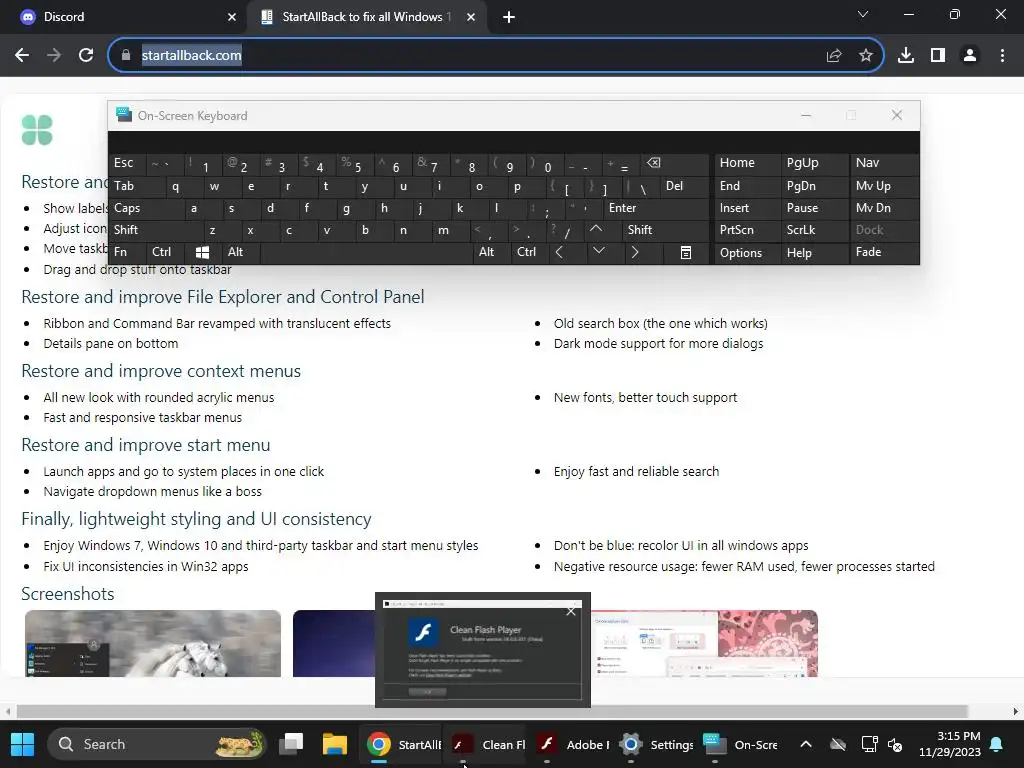Tap the Esc key on On-Screen Keyboard
The width and height of the screenshot is (1024, 768).
[127, 163]
